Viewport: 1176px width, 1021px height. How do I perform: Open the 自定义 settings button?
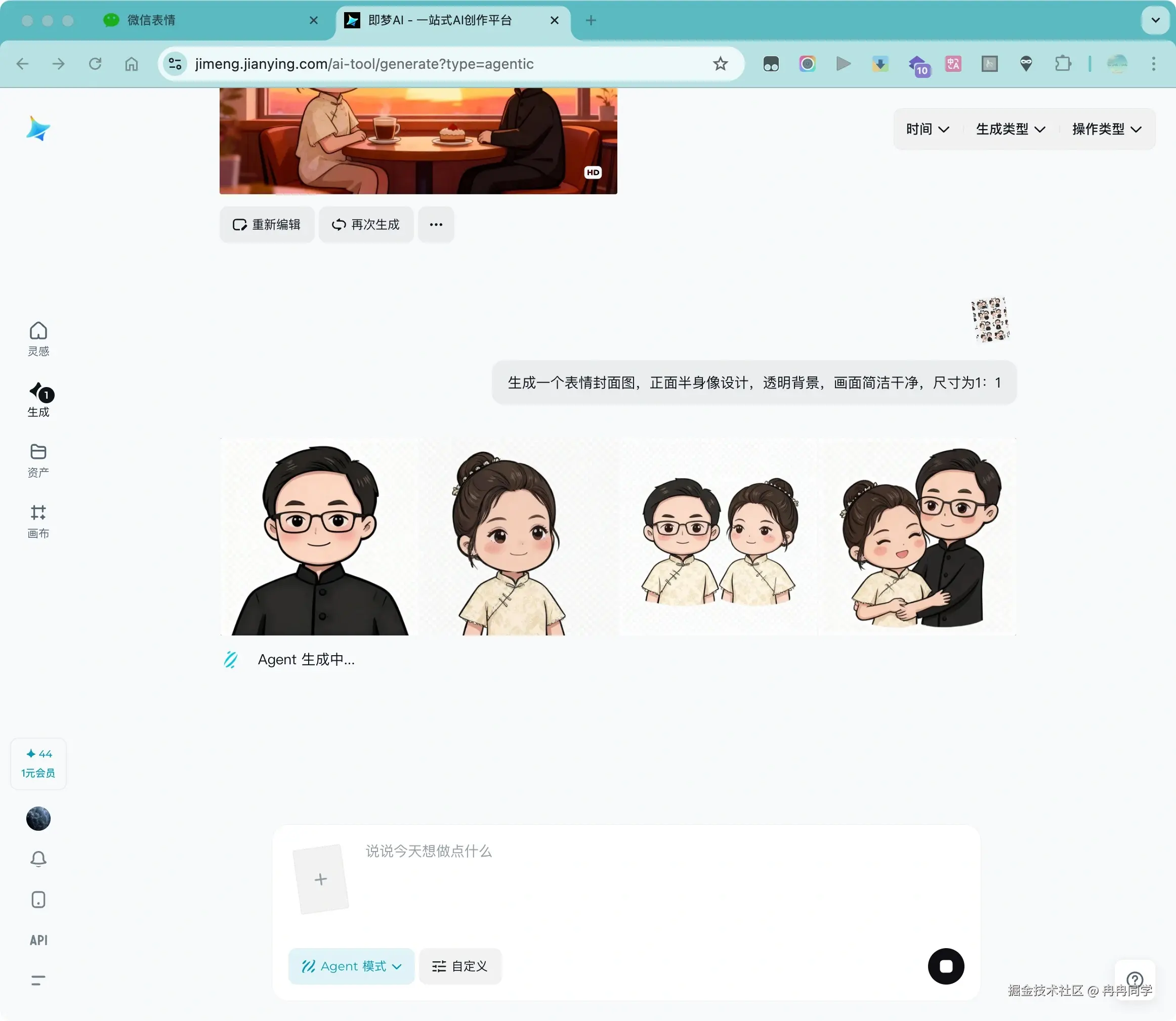point(460,966)
